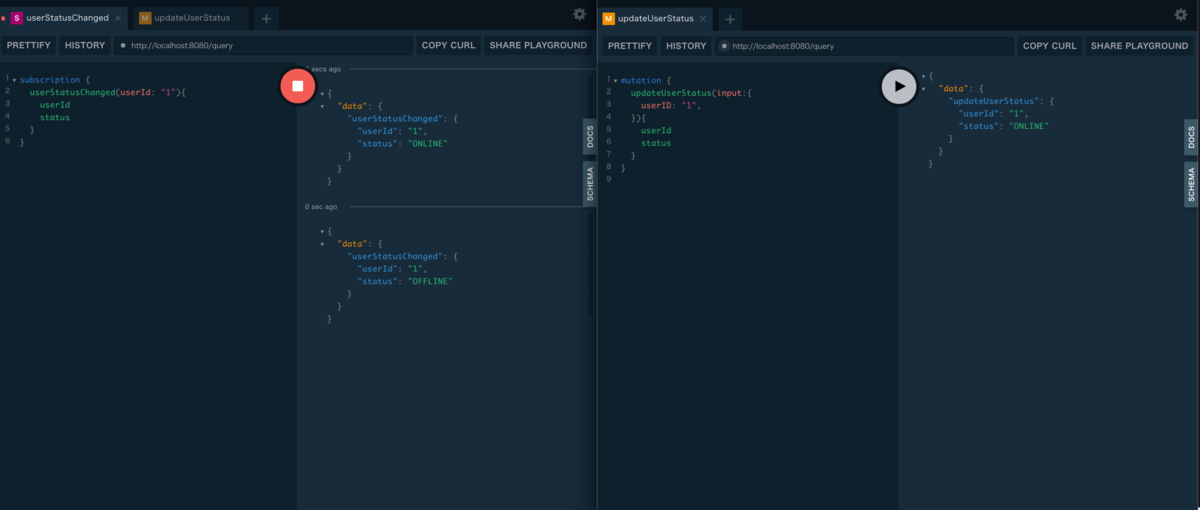This screenshot has height=510, width=1200.
Task: Click the "ONLINE" status value in the mutation response
Action: (x=1027, y=126)
